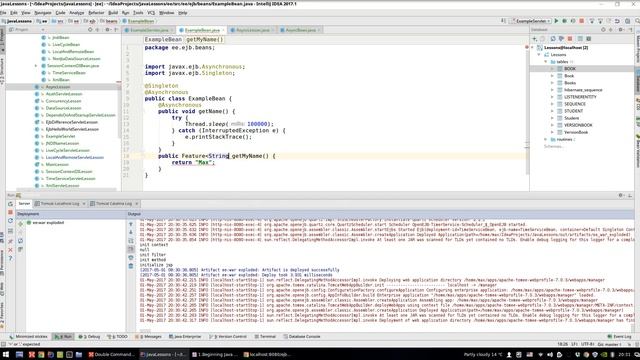Open the ExampleServlet run configuration dropdown
Viewport: 640px width, 360px height.
click(x=531, y=21)
